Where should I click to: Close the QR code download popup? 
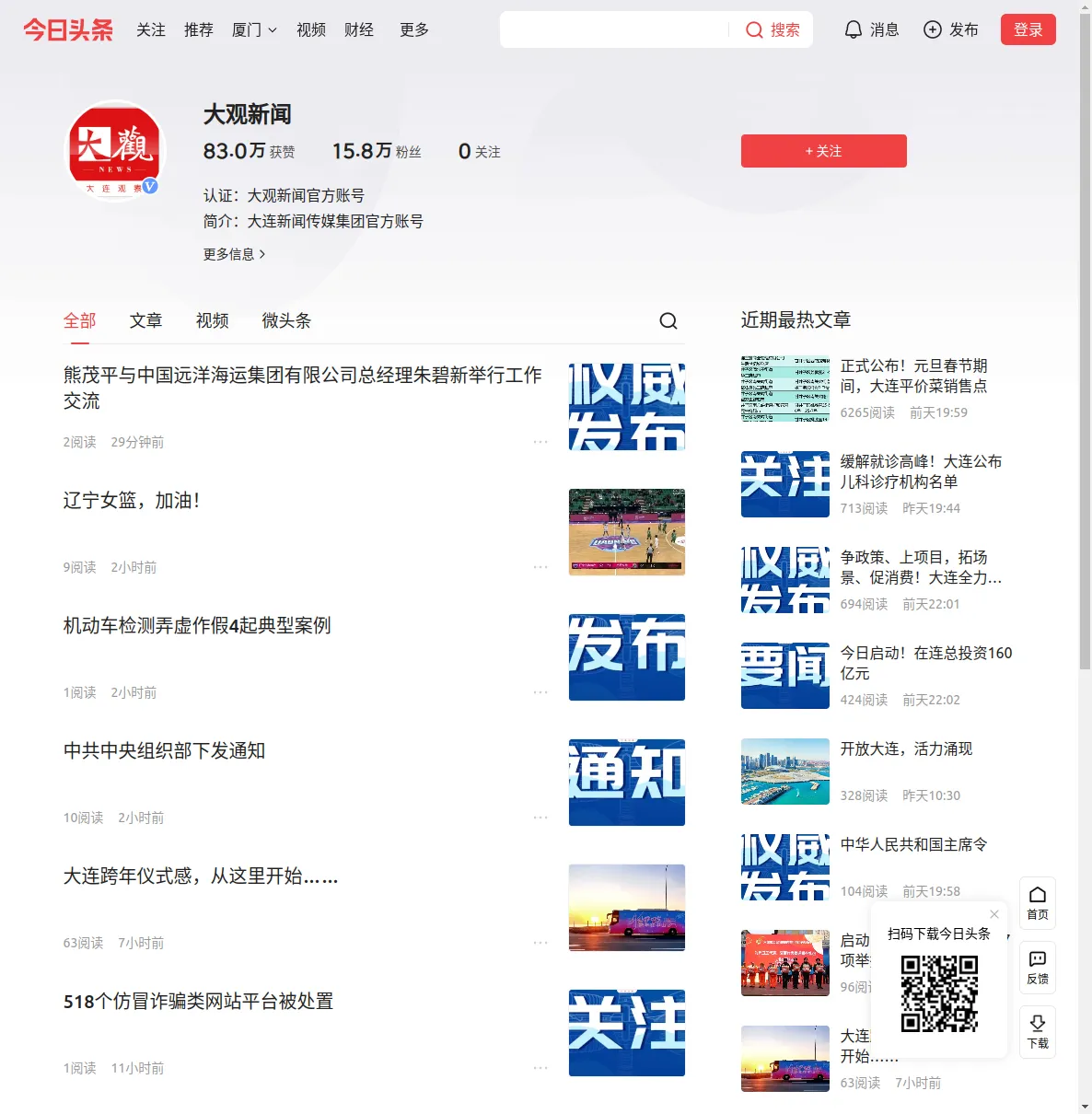(x=994, y=914)
